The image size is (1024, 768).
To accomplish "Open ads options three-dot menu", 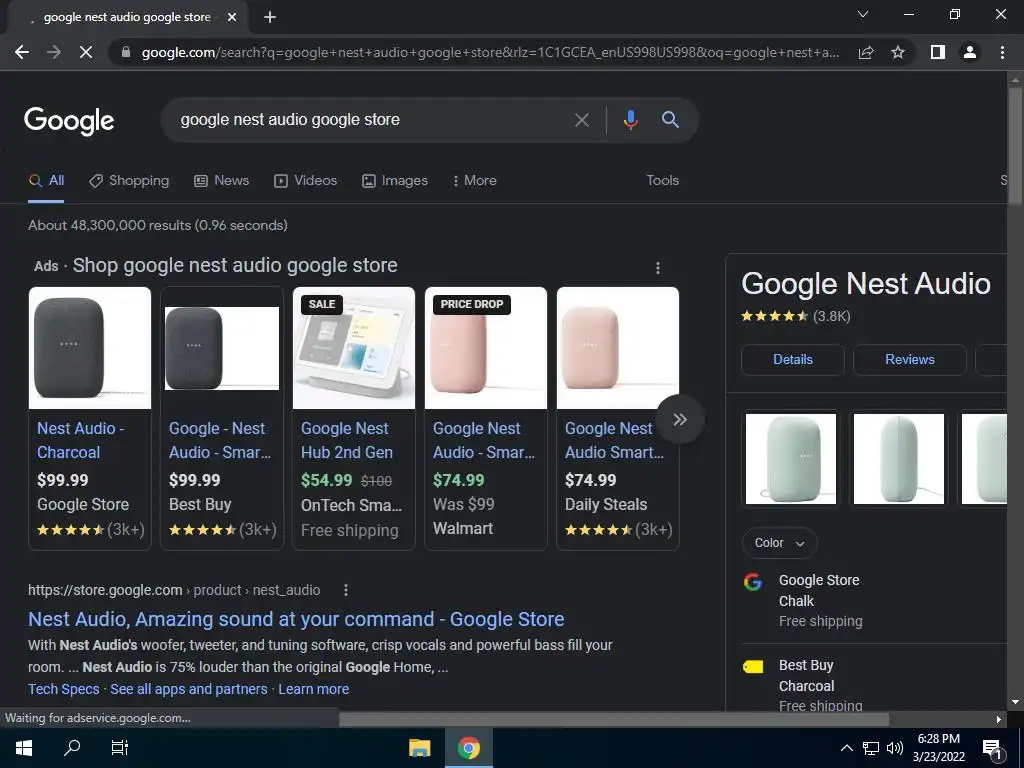I will (658, 268).
